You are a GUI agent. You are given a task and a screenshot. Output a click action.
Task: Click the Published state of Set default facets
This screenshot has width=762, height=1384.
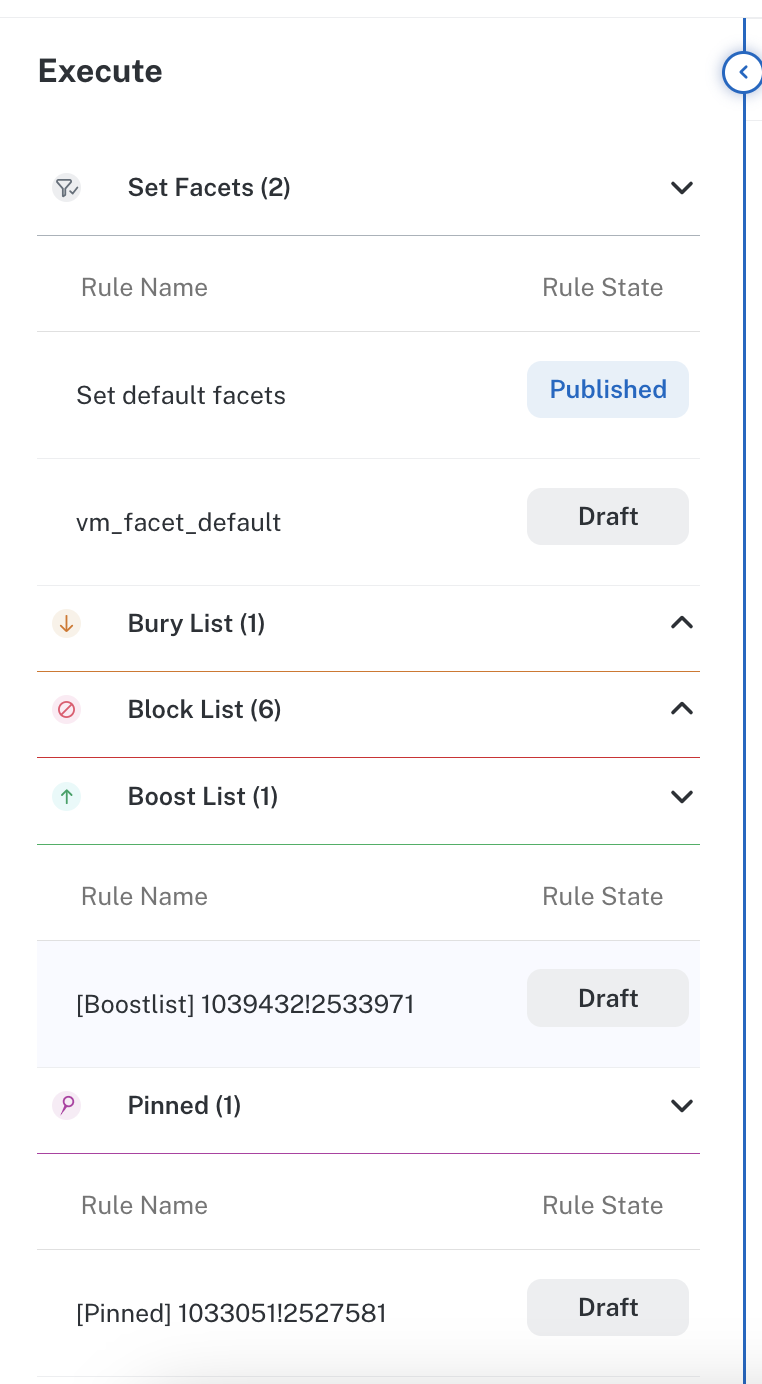point(608,389)
